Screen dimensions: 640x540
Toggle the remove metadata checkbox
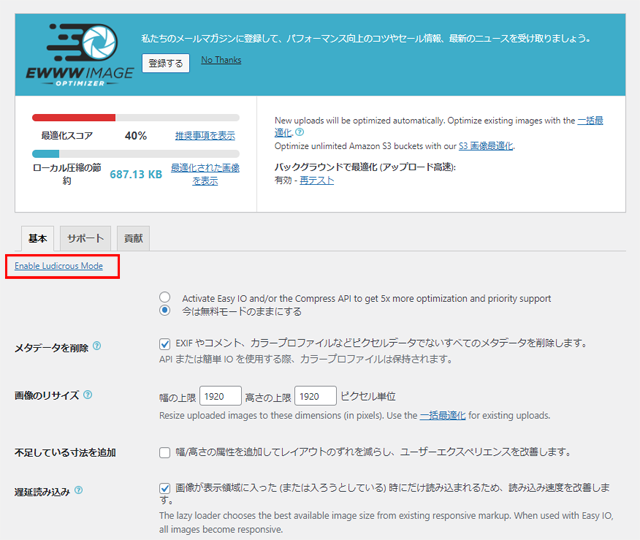point(165,344)
